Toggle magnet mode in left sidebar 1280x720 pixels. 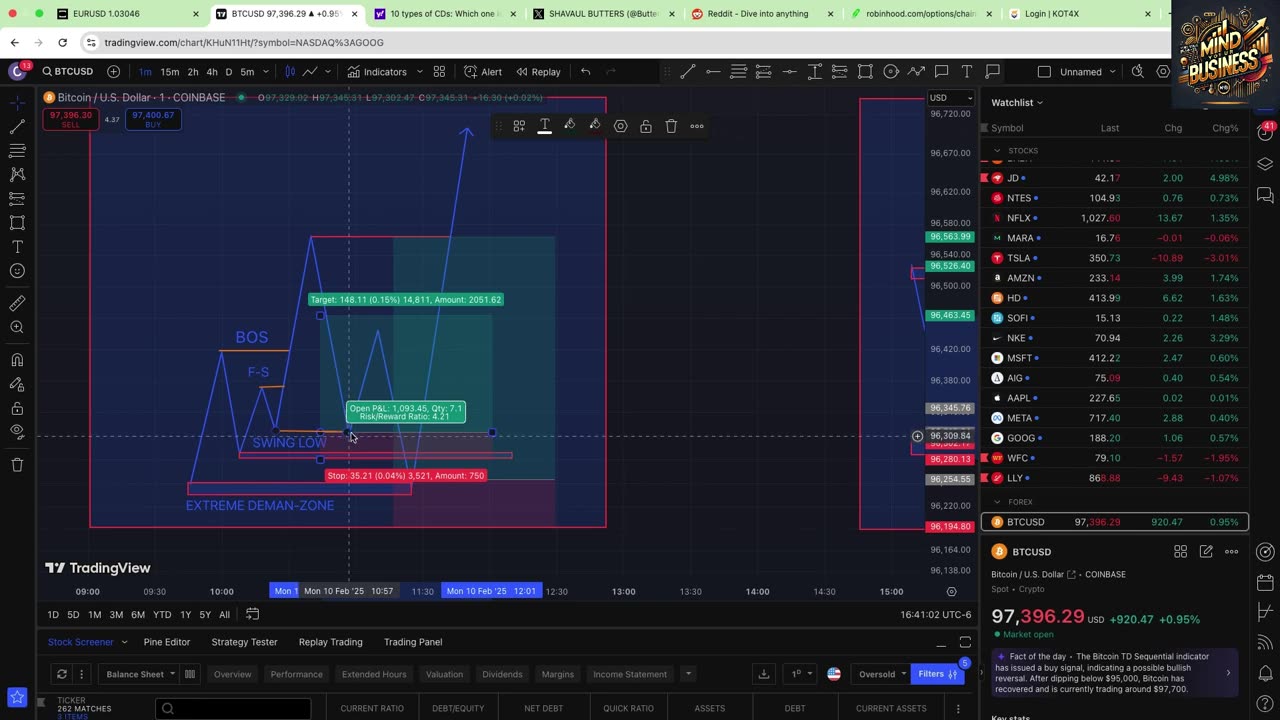point(17,360)
